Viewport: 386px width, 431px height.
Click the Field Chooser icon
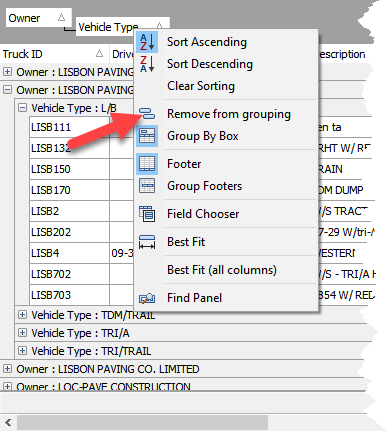coord(147,214)
